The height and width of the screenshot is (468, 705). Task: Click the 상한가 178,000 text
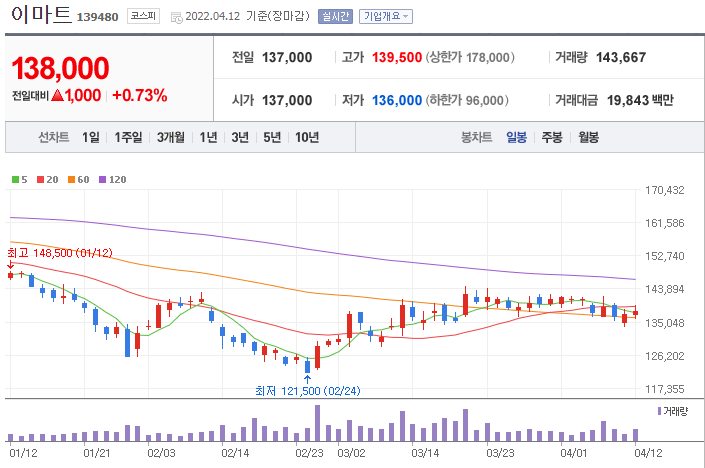click(x=470, y=58)
